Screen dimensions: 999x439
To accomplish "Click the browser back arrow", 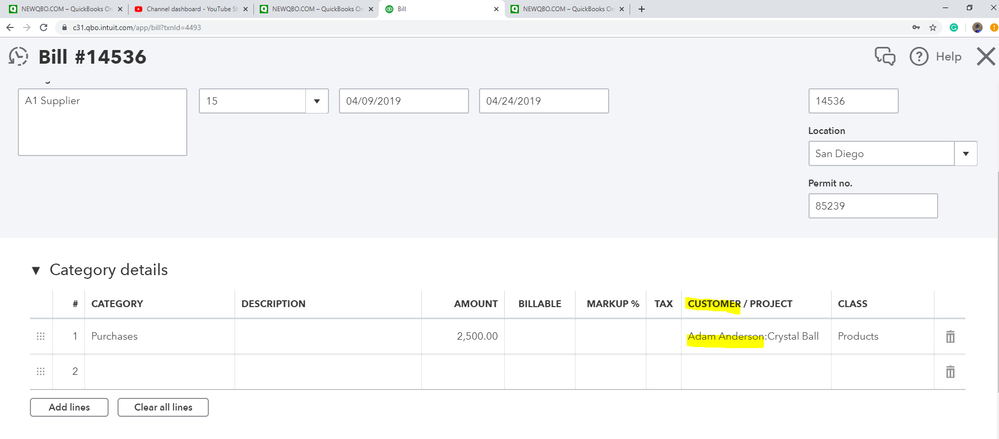I will pyautogui.click(x=10, y=27).
